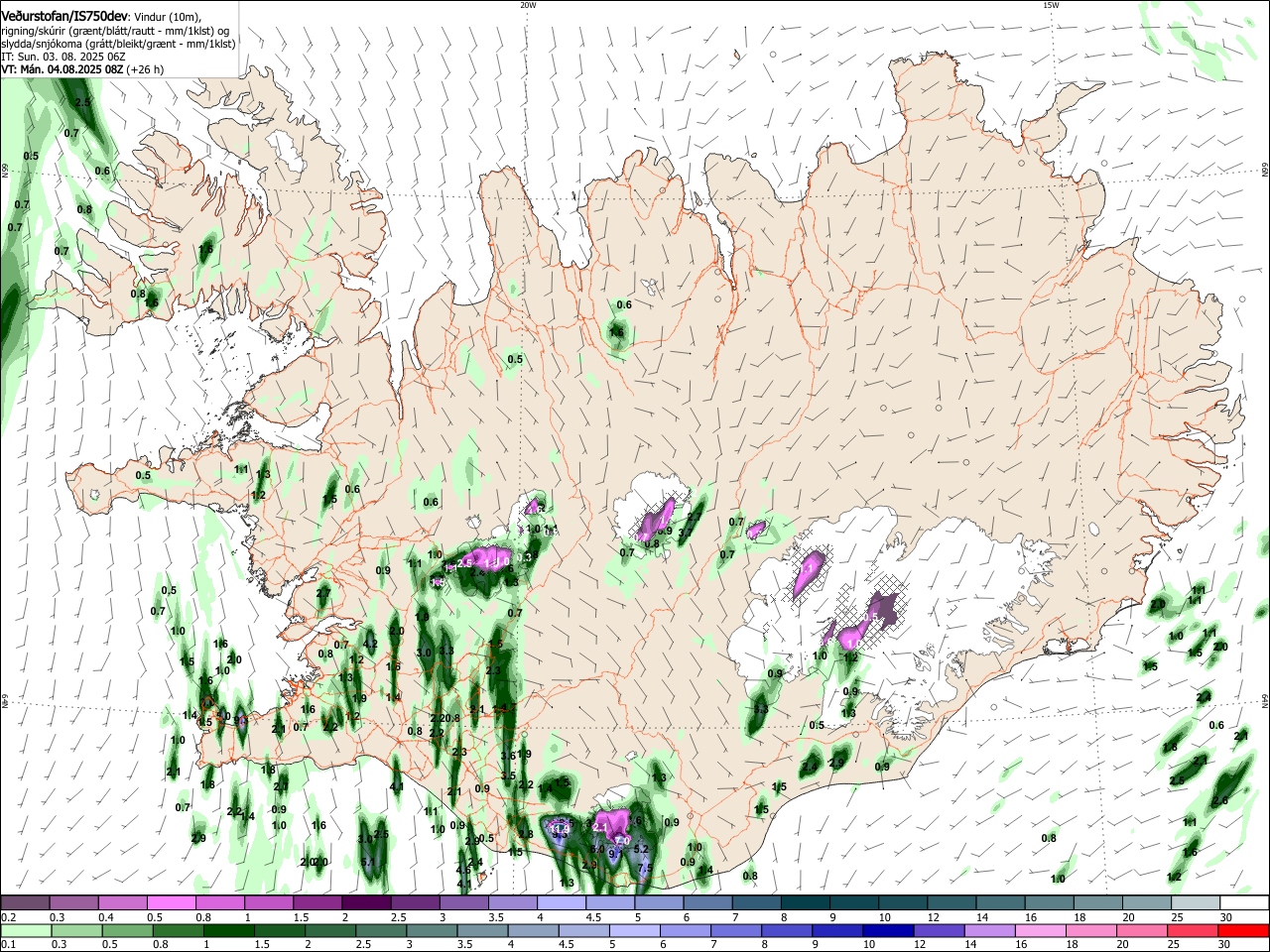
Task: Pick the lower legend dark green swatch between 1 and 1.5
Action: (228, 931)
